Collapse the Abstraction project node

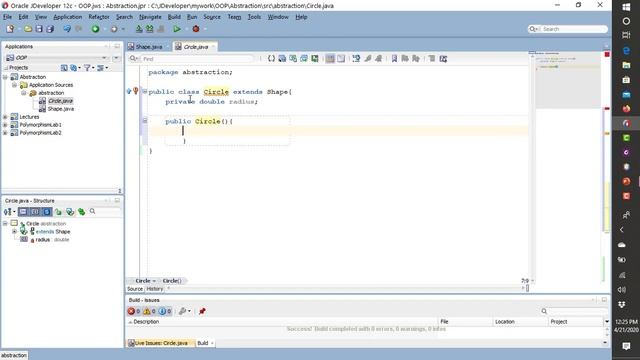coord(5,77)
